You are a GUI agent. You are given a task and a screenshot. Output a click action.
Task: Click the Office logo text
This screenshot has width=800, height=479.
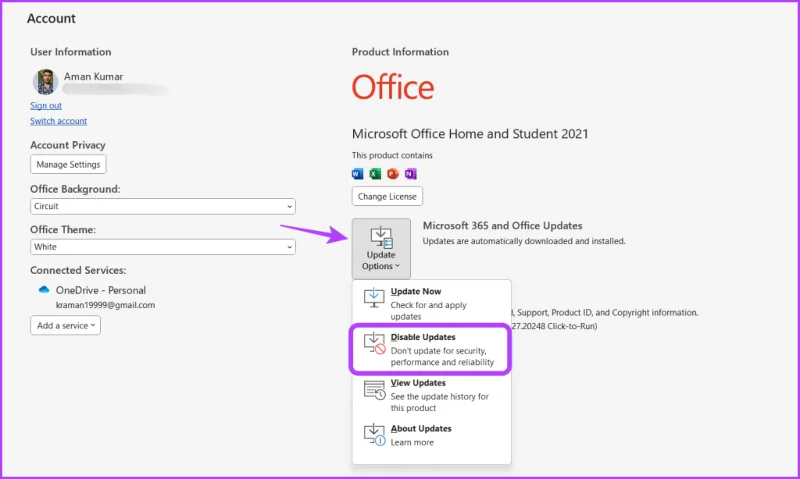click(393, 87)
